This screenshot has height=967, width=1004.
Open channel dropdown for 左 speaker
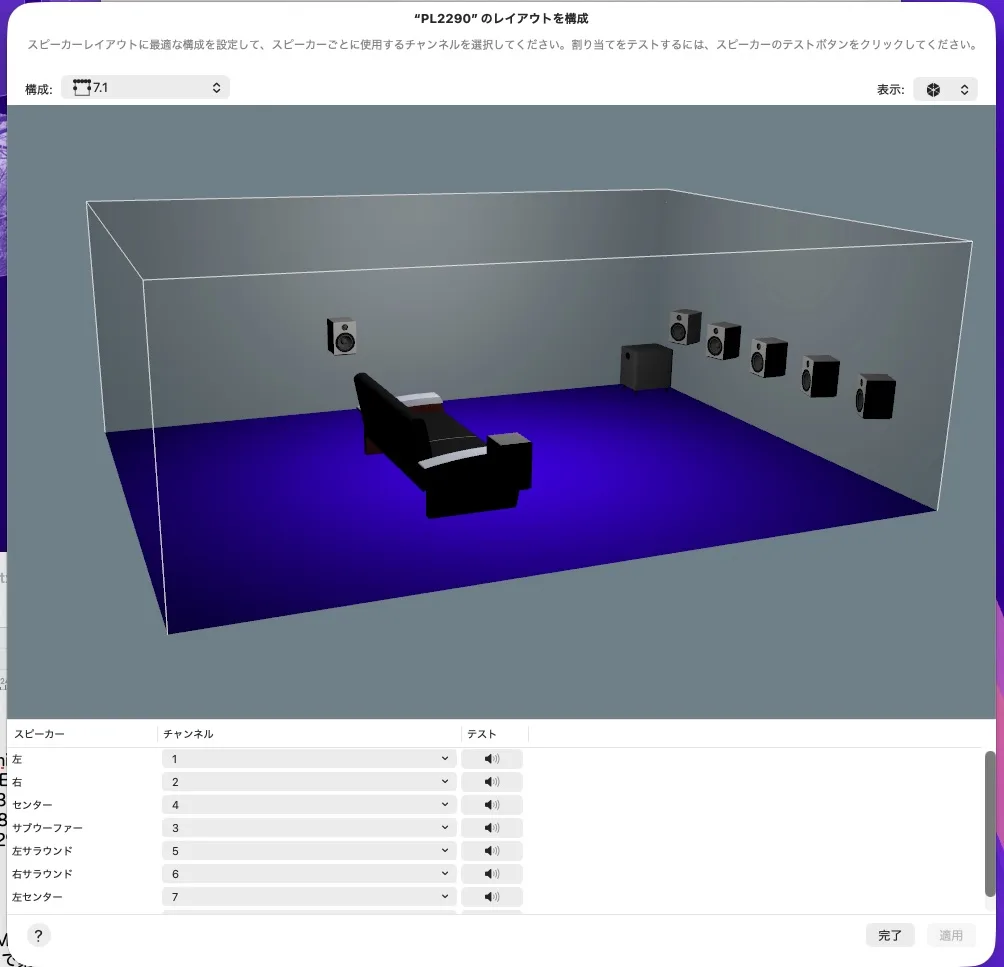309,759
